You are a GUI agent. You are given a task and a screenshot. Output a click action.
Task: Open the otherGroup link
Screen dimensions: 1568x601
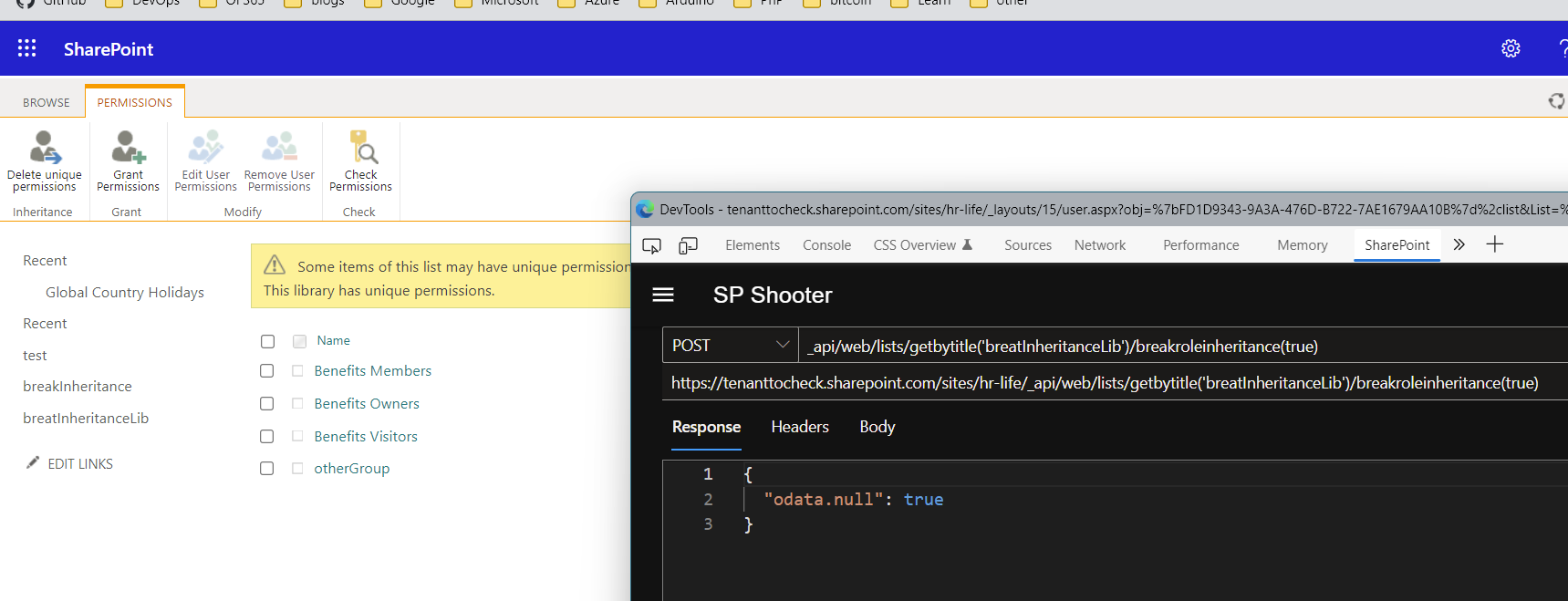[352, 469]
